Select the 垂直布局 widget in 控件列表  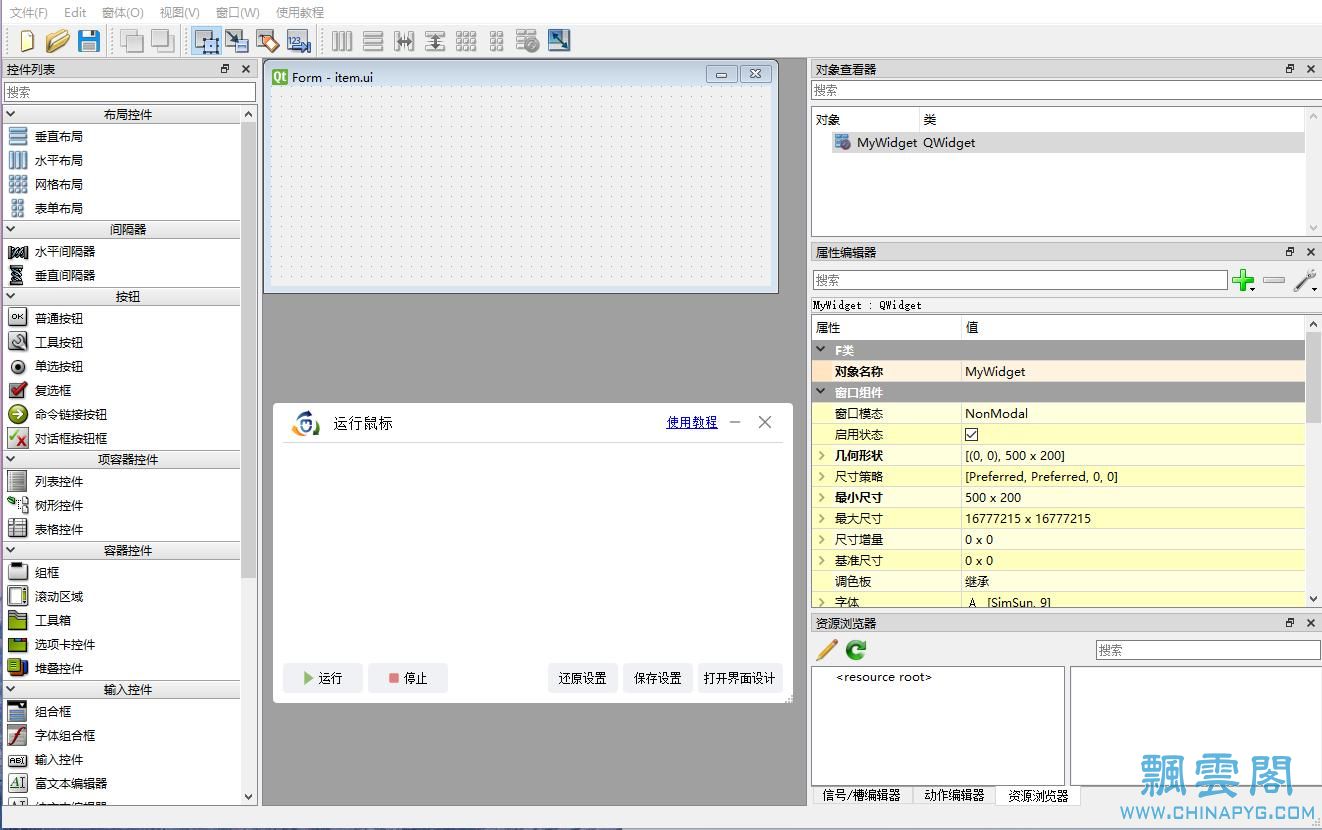59,136
